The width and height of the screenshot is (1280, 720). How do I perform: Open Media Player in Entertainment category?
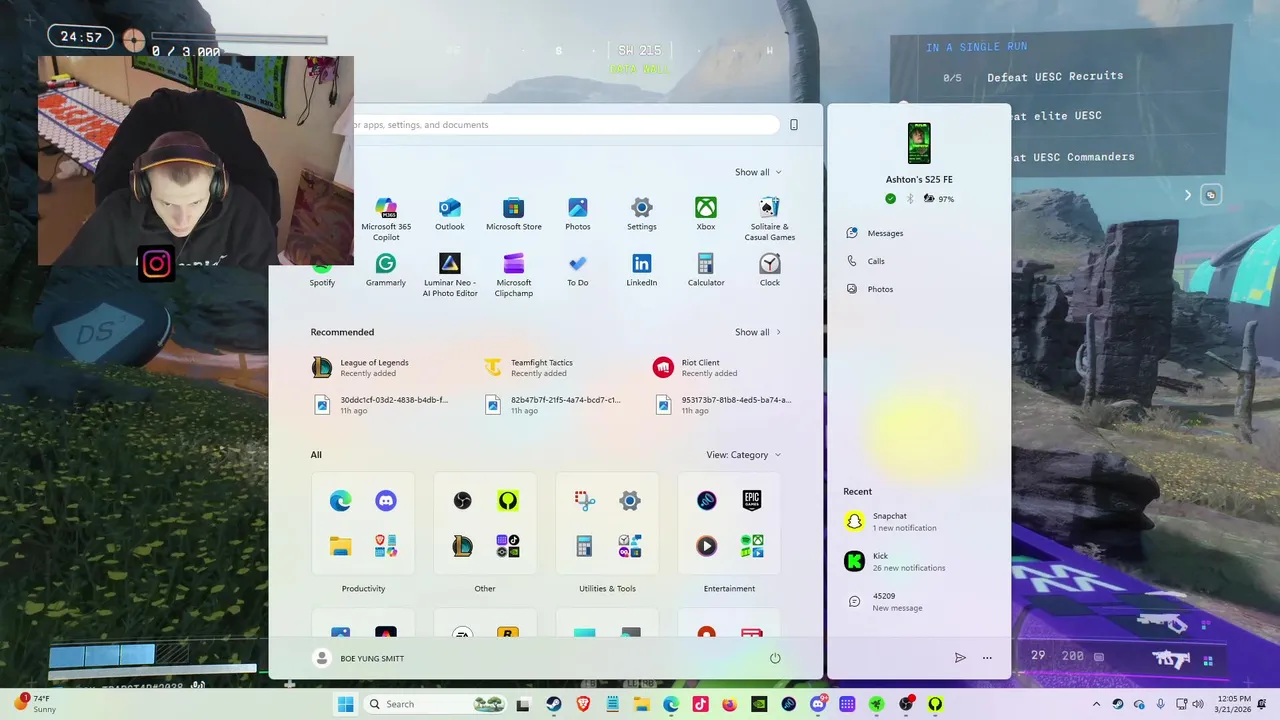click(707, 546)
